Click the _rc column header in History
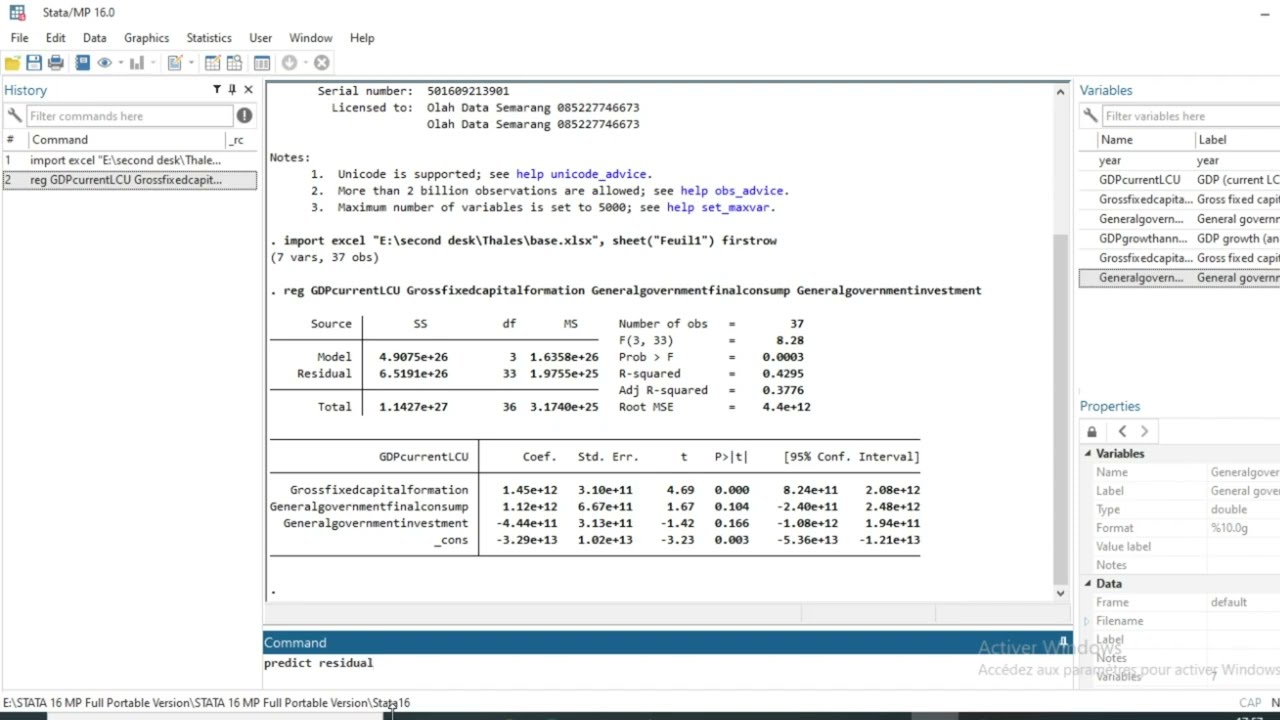The image size is (1280, 720). pyautogui.click(x=237, y=140)
